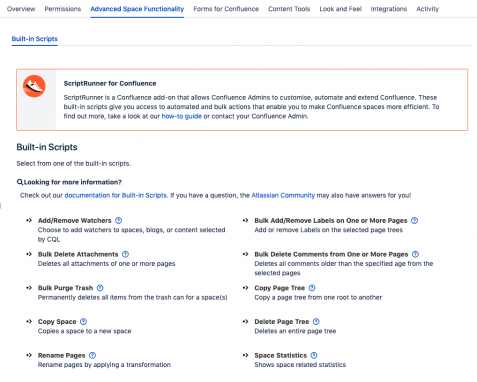
Task: Open the Bulk Delete Attachments script
Action: (78, 254)
